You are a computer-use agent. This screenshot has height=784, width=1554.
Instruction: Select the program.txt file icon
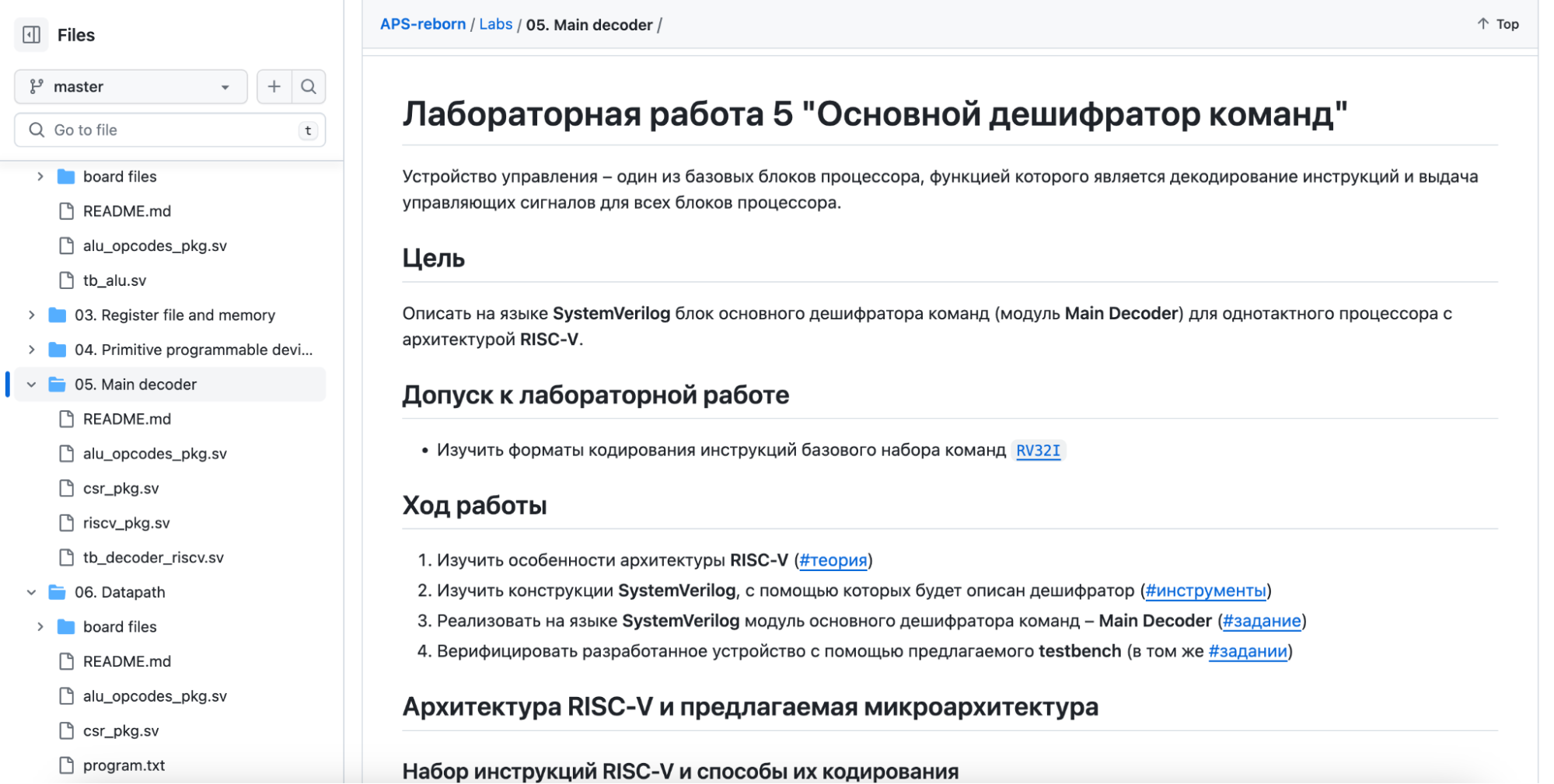click(x=65, y=765)
